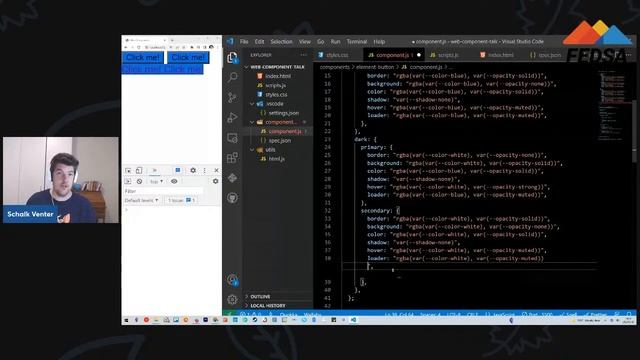Screen dimensions: 640x360
Task: Open the Run and Debug view
Action: [233, 118]
